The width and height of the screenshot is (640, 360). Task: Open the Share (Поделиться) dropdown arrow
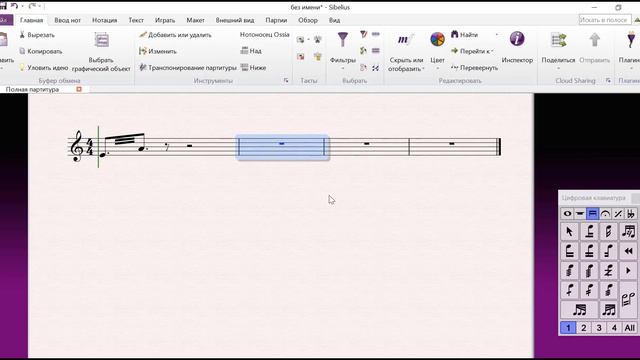(558, 68)
